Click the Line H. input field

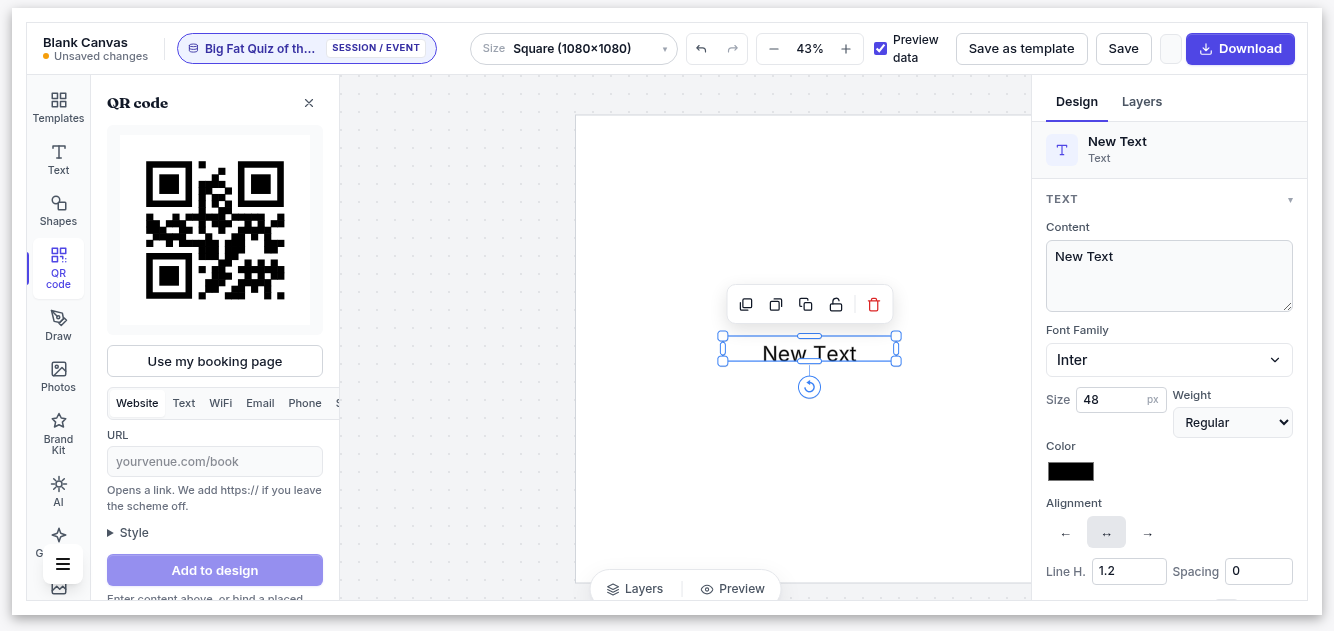pos(1129,571)
